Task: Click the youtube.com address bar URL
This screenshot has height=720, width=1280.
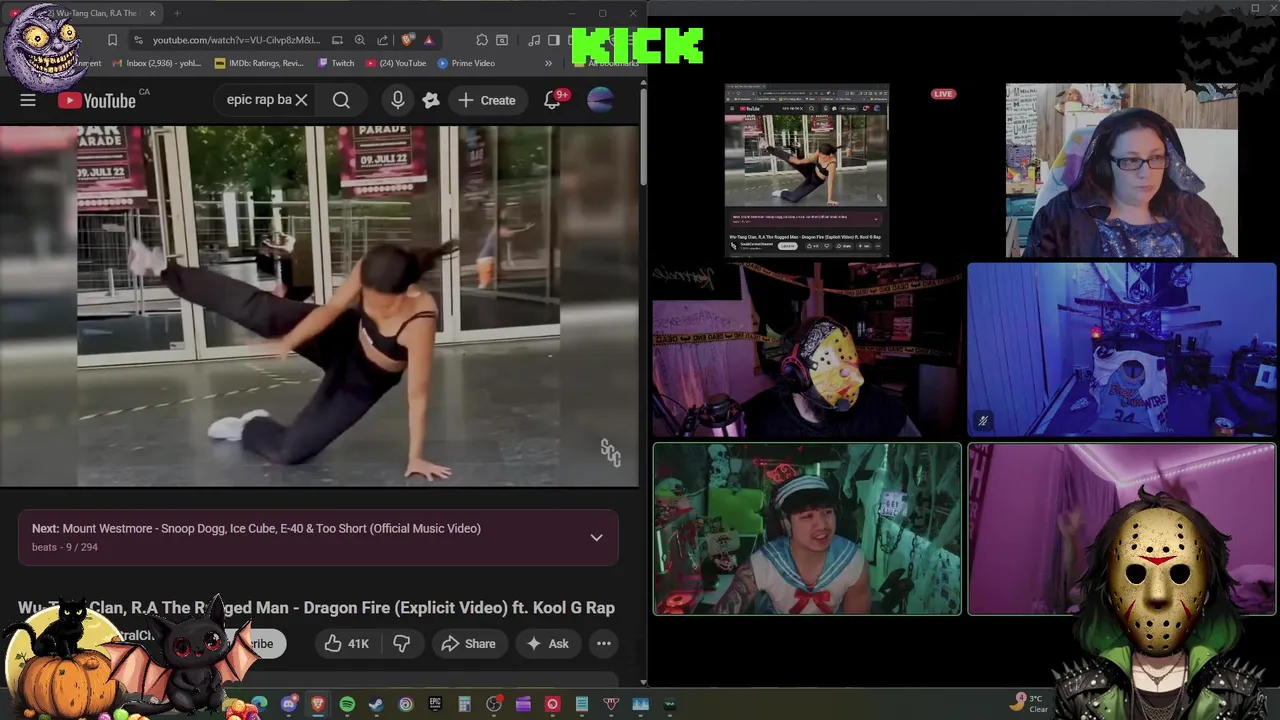Action: [x=236, y=40]
